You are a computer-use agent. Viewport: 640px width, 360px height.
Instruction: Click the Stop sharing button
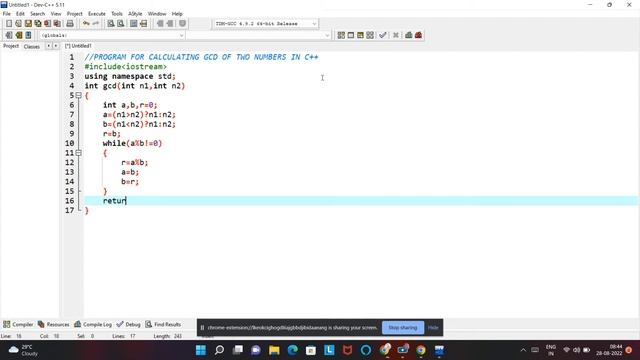click(x=403, y=327)
